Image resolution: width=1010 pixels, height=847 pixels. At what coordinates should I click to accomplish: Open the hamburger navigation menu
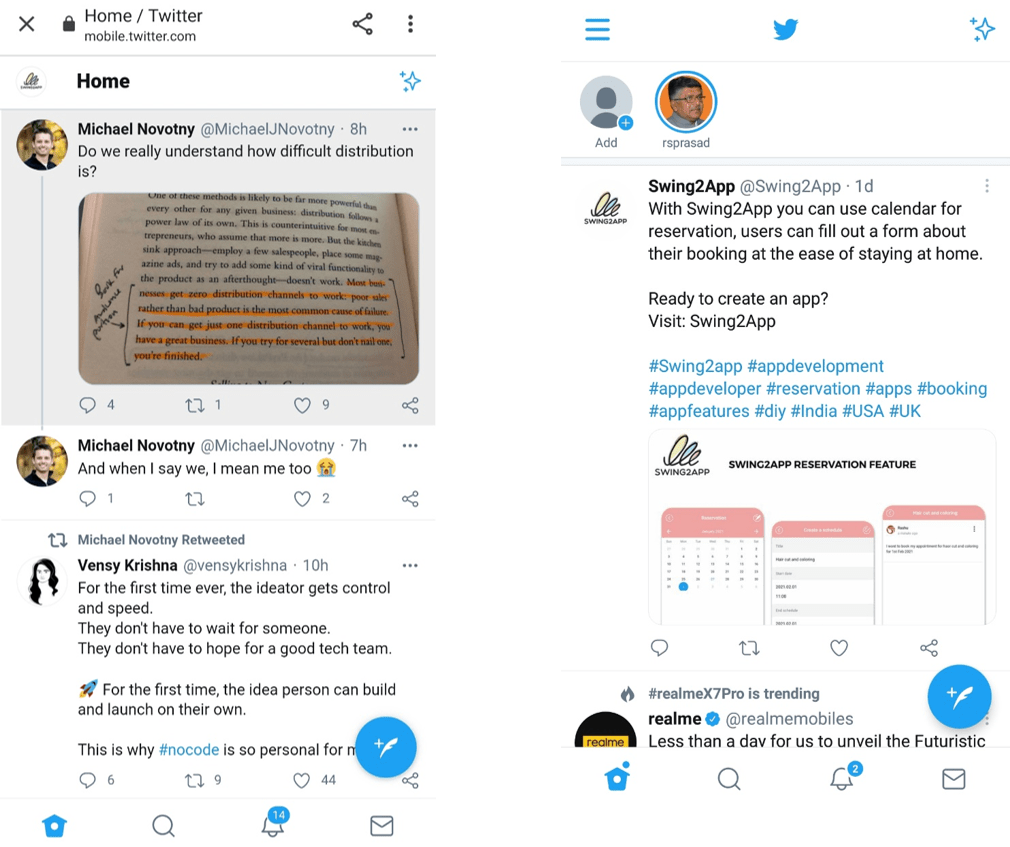click(x=597, y=30)
